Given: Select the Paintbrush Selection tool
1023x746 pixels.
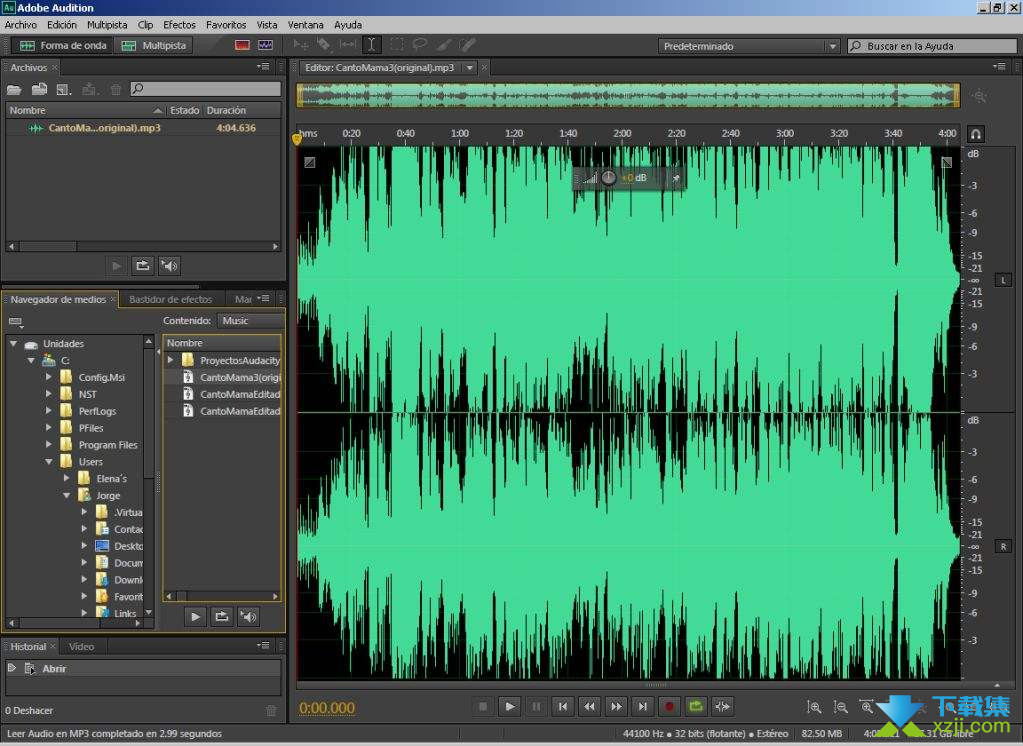Looking at the screenshot, I should click(444, 44).
